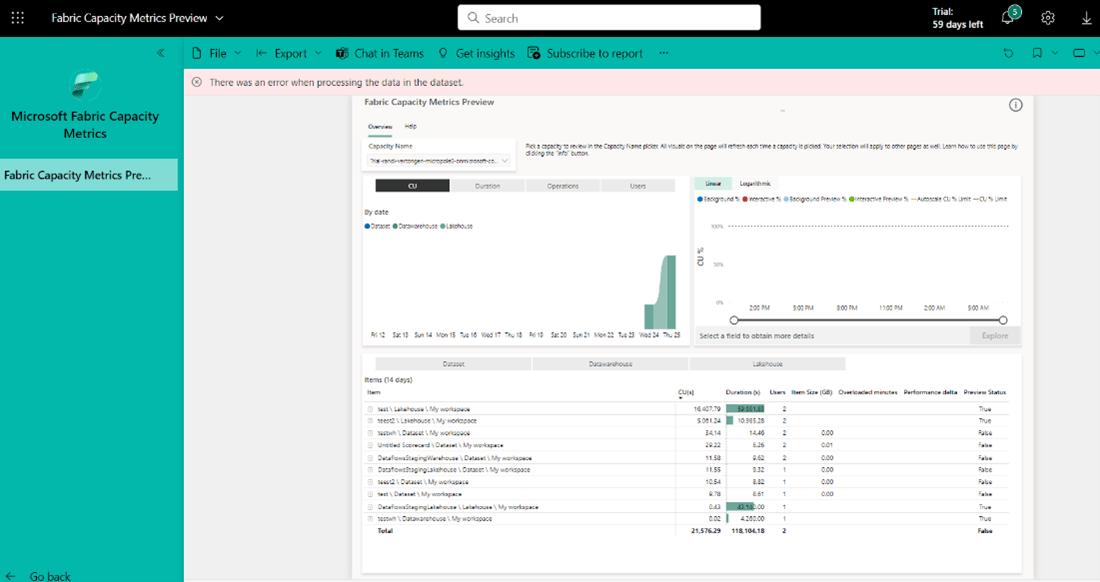Expand the testwh Dataset row icon
This screenshot has width=1100, height=582.
point(370,433)
